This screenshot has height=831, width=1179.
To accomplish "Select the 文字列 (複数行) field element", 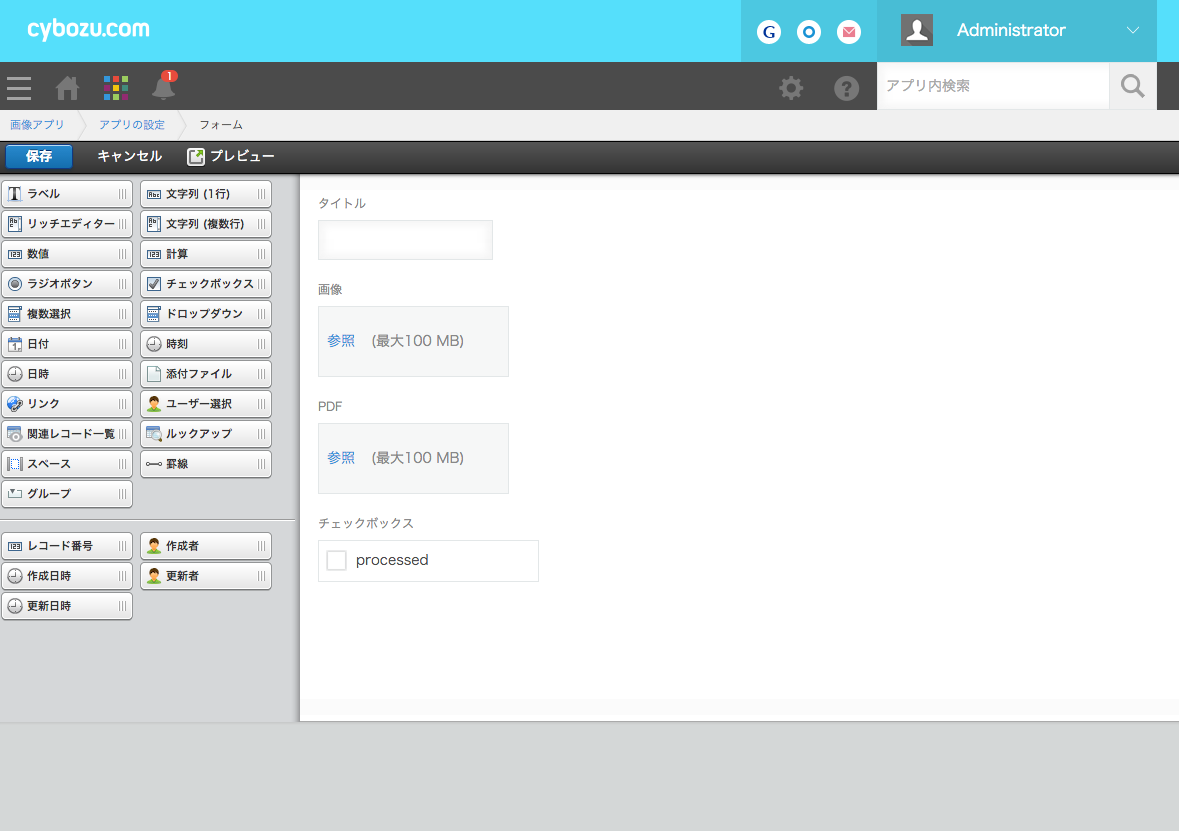I will click(206, 224).
